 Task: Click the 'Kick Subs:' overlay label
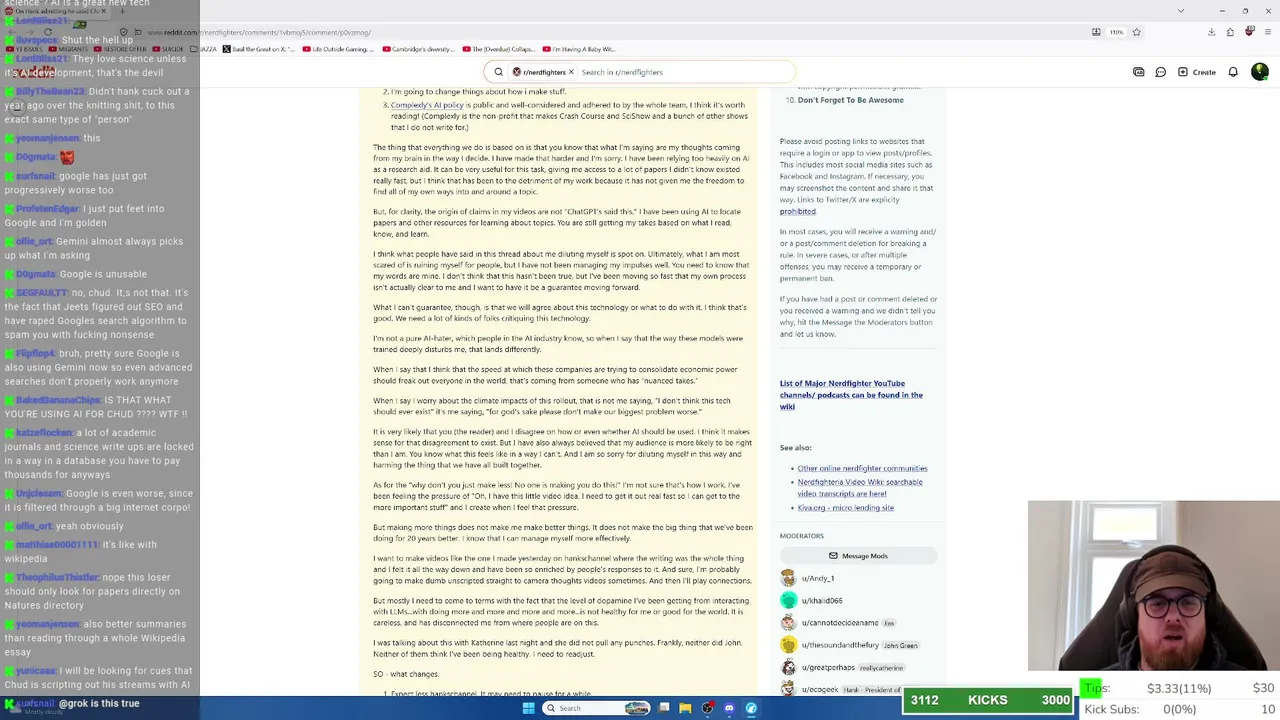pos(1112,709)
